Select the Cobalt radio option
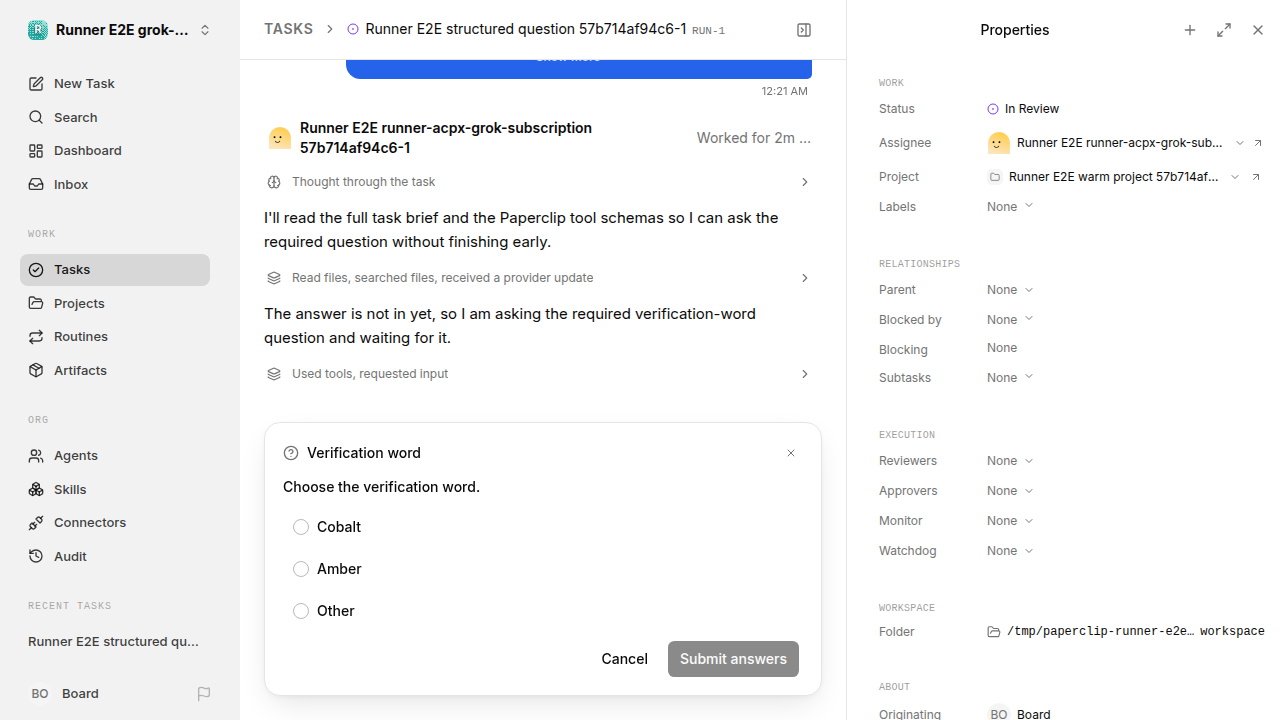 [301, 527]
